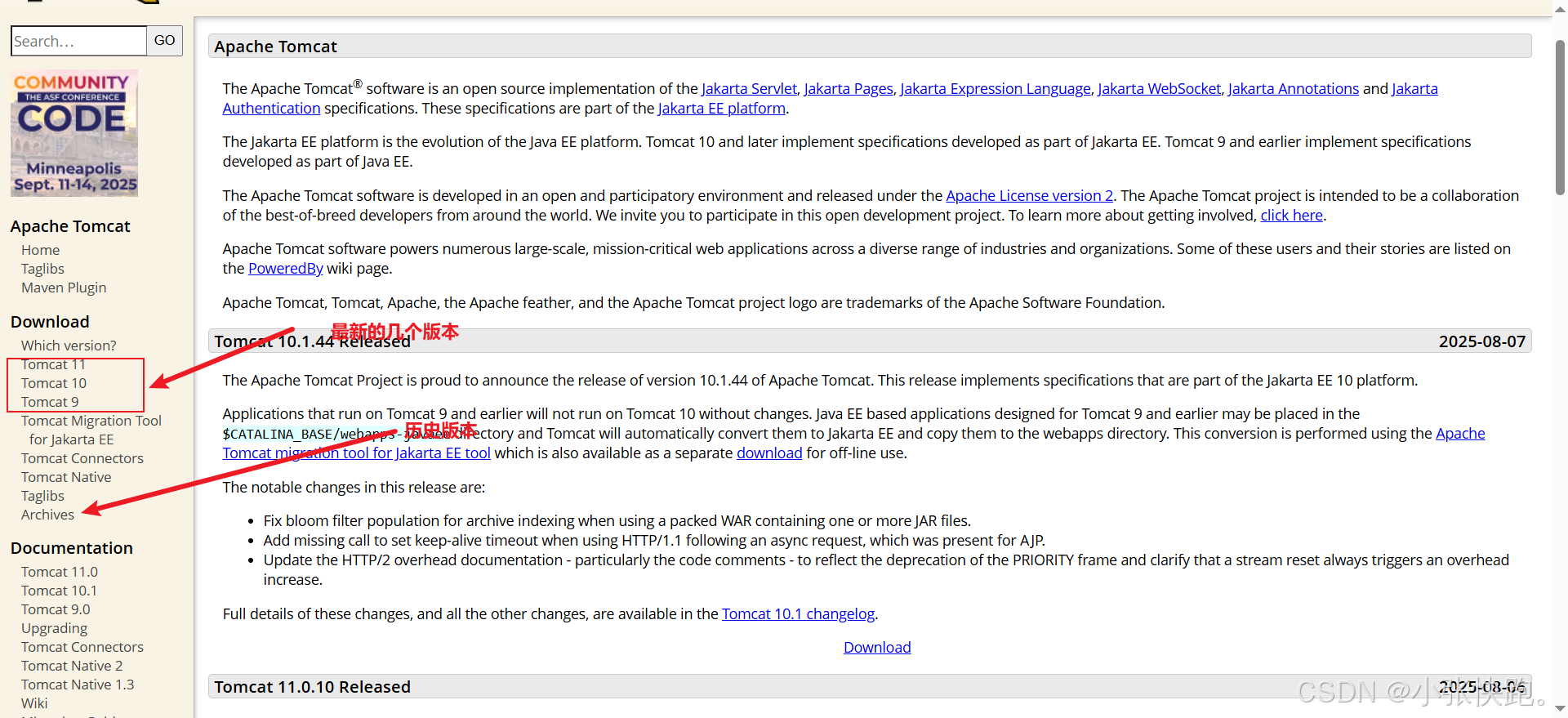
Task: Open the Maven Plugin link
Action: point(64,288)
